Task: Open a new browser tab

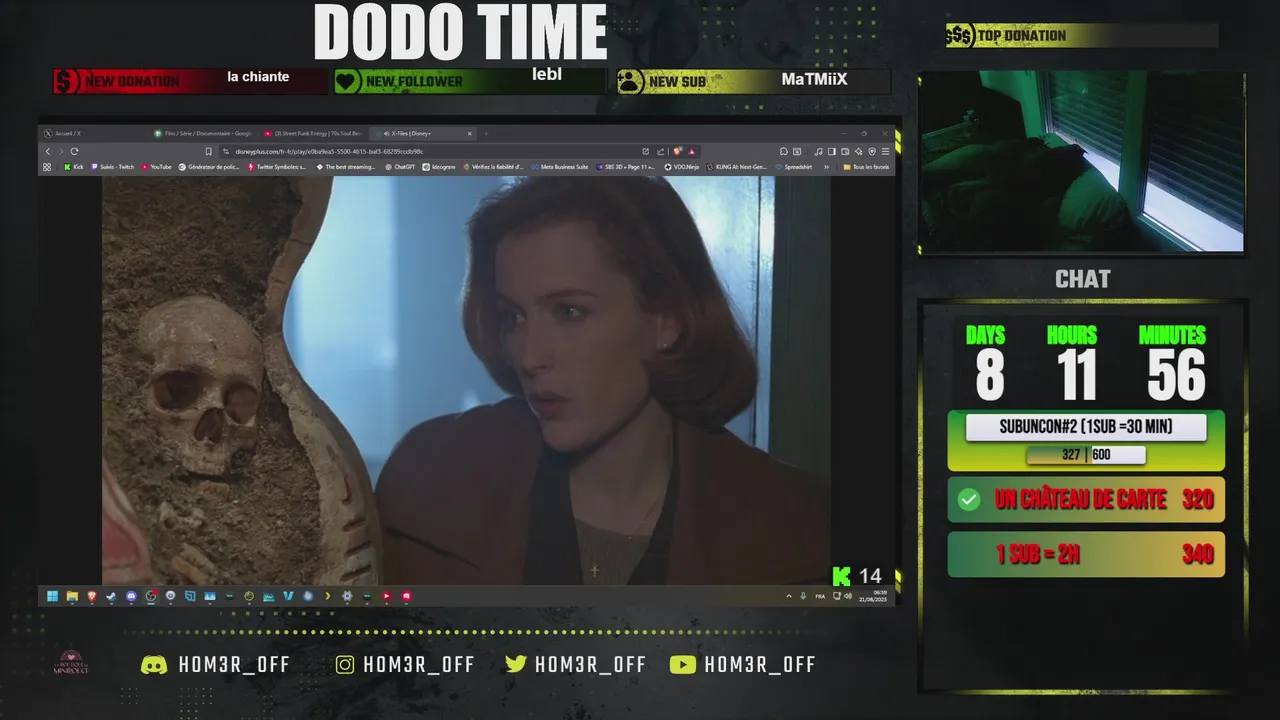Action: (486, 133)
